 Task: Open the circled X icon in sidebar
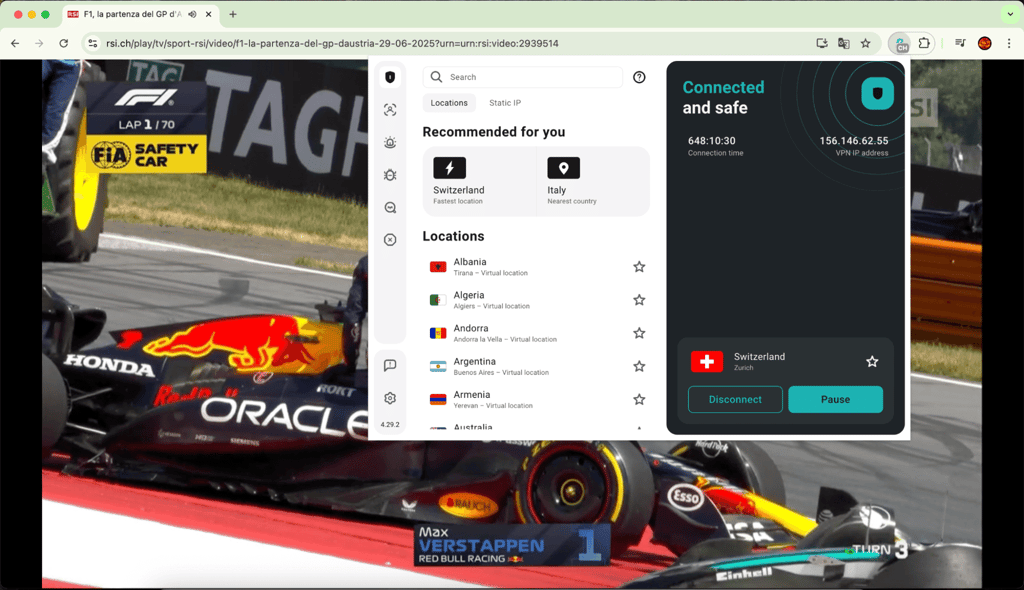pyautogui.click(x=390, y=240)
